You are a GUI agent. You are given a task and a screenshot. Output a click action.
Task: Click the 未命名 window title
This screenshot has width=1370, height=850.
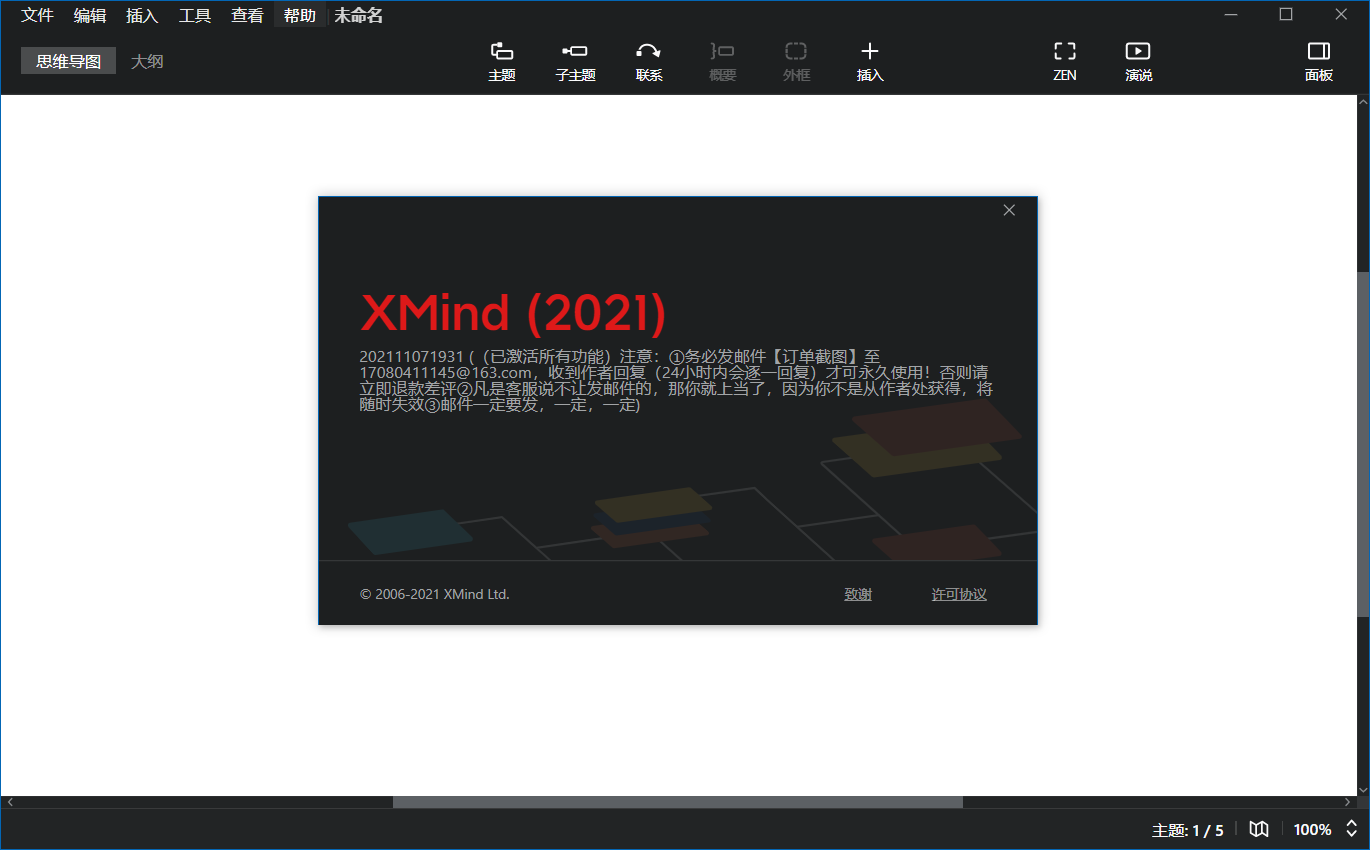pyautogui.click(x=358, y=15)
